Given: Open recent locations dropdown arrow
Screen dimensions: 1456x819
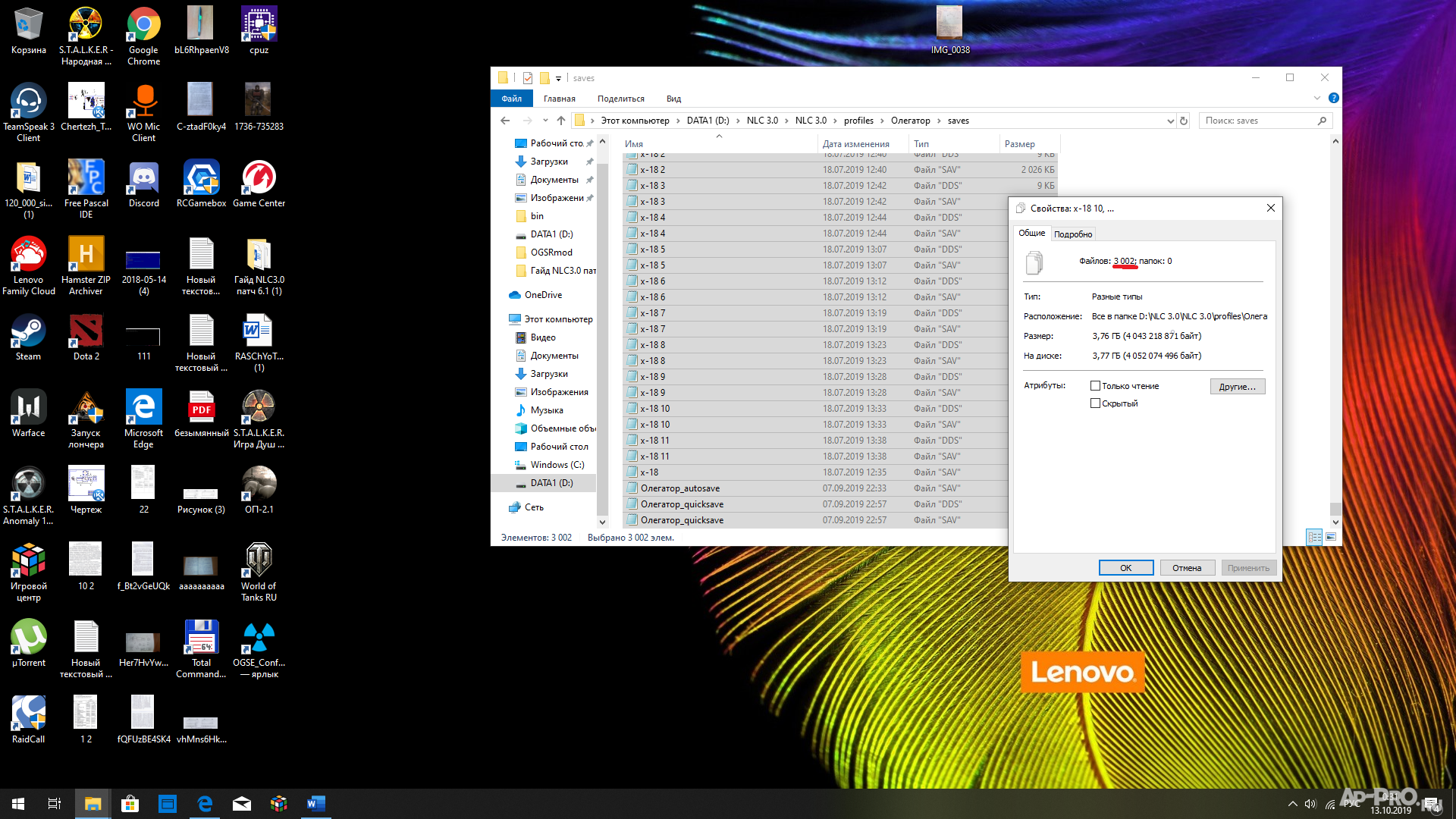Looking at the screenshot, I should click(544, 121).
